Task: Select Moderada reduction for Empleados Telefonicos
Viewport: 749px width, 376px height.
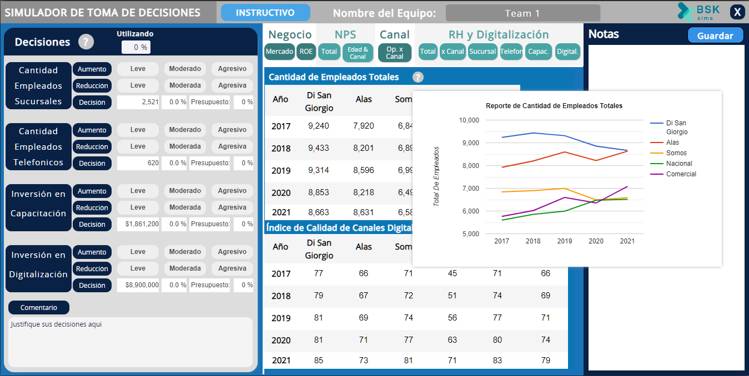Action: (185, 146)
